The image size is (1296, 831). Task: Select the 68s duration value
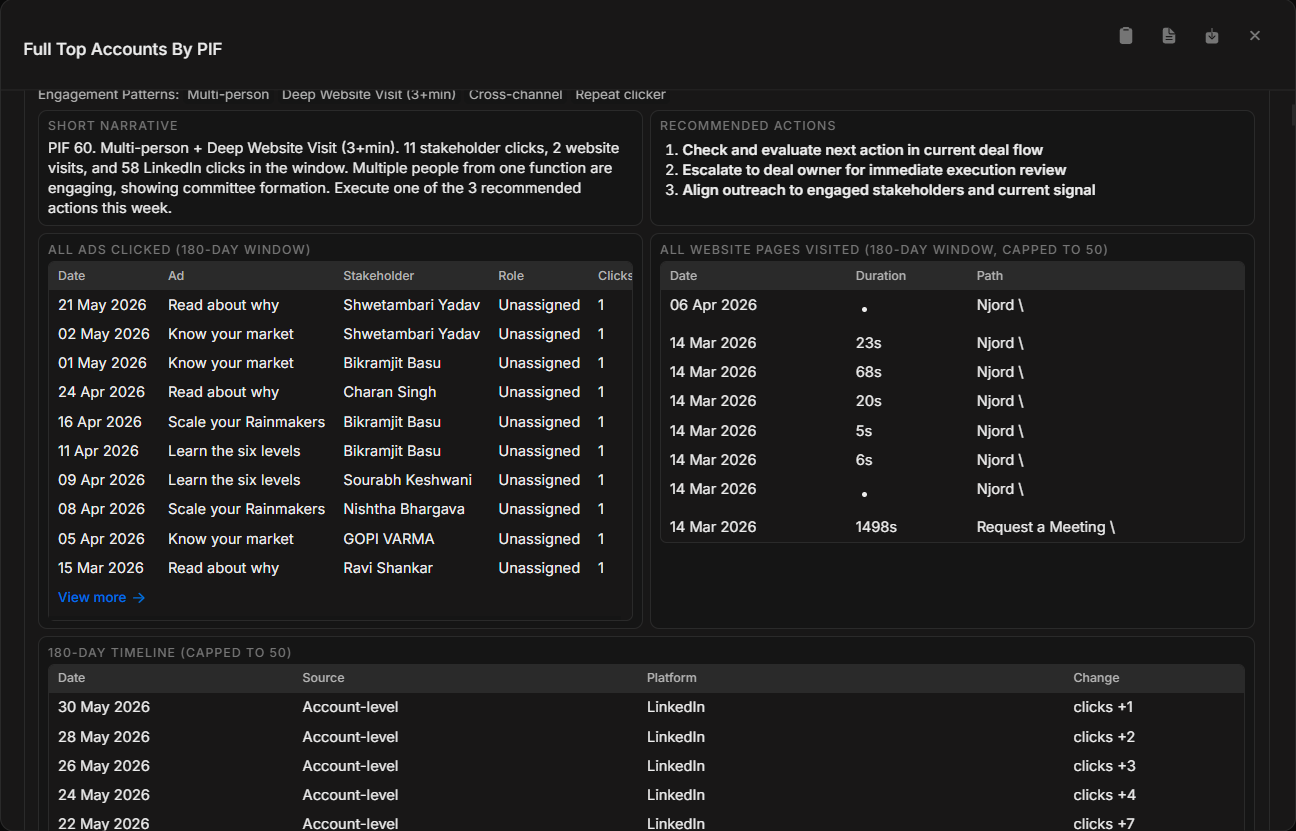(x=869, y=372)
